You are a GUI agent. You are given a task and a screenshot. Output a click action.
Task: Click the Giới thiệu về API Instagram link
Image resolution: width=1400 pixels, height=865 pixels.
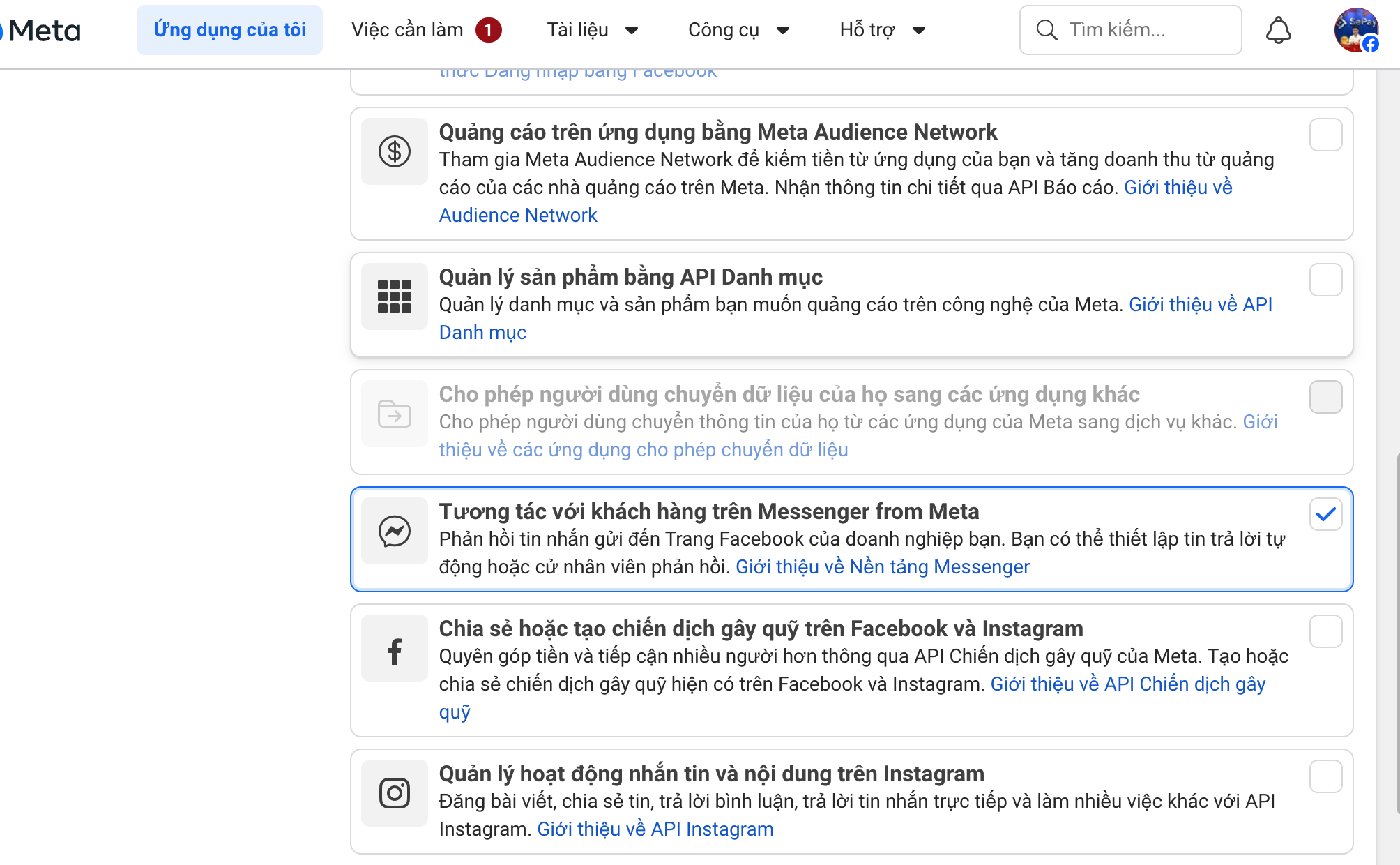655,829
